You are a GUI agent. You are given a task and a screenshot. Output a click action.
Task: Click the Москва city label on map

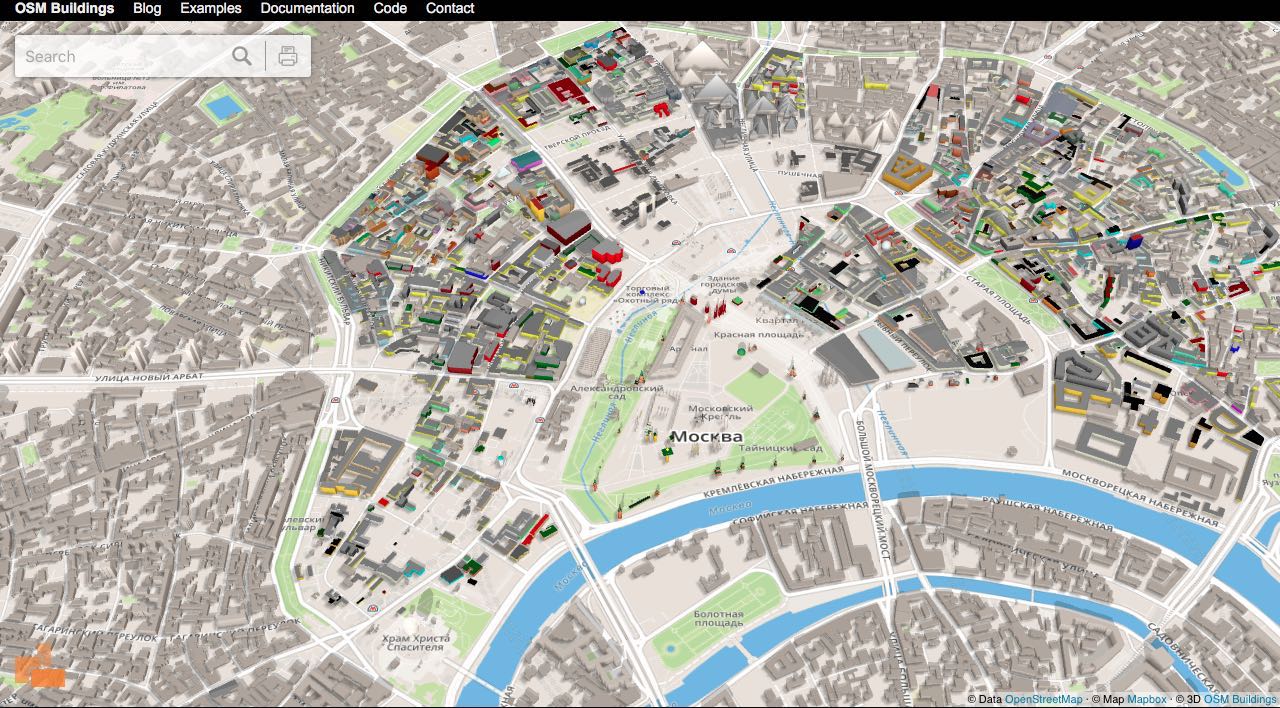click(706, 437)
